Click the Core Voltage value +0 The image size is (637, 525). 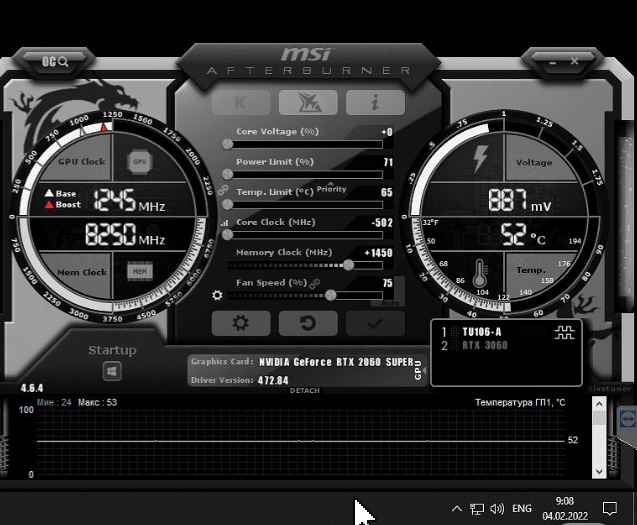pyautogui.click(x=387, y=132)
